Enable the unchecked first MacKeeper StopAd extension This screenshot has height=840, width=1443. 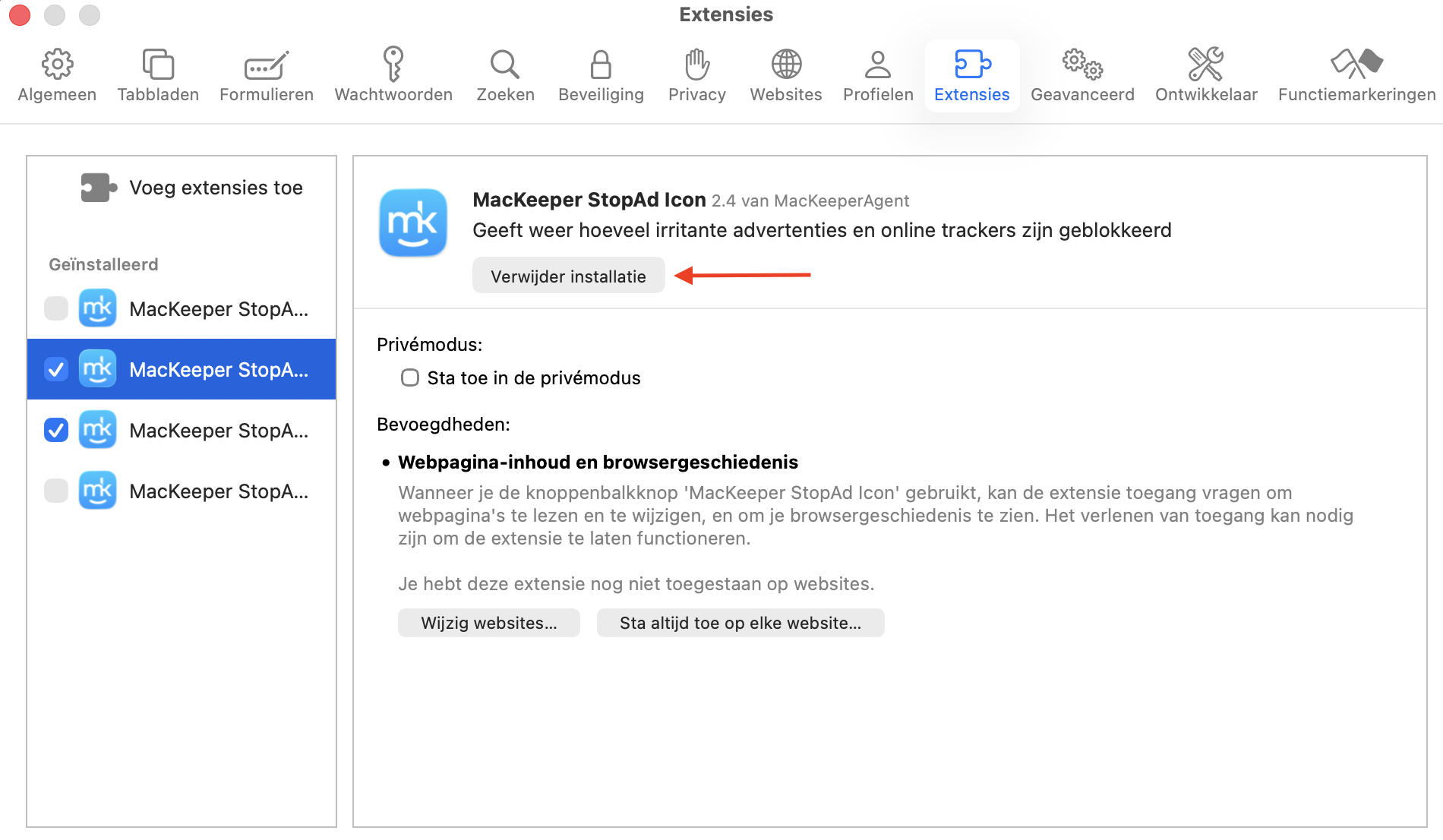tap(55, 308)
